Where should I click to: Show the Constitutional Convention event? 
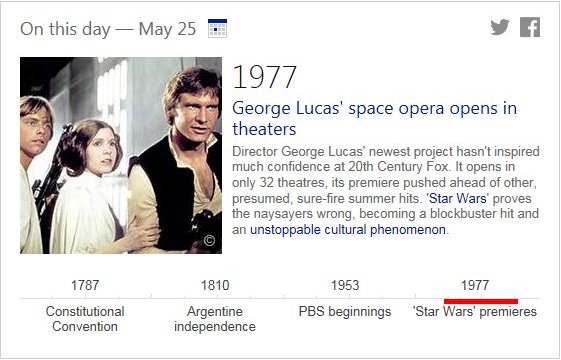tap(85, 319)
